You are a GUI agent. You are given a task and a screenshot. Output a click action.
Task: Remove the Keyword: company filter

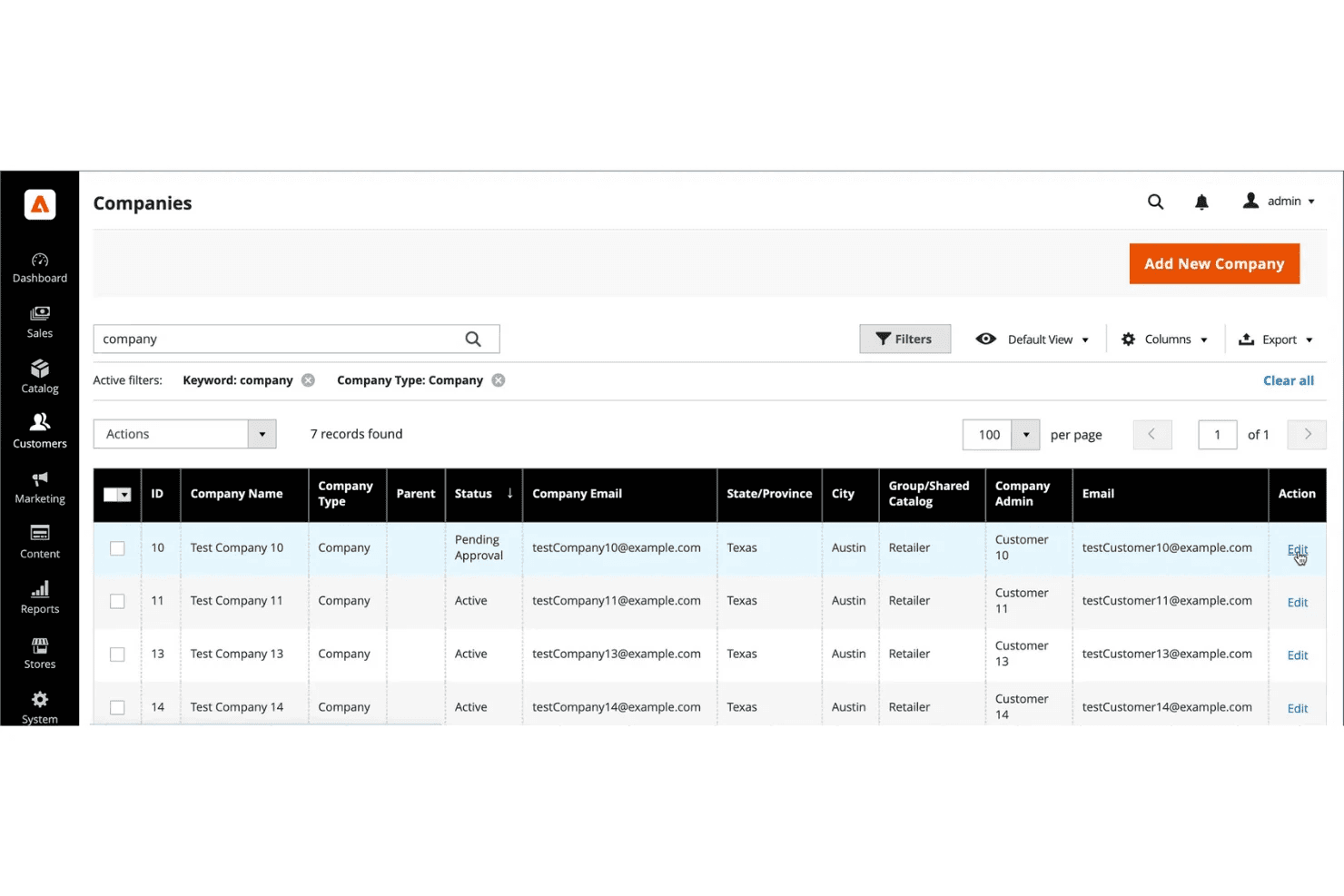click(309, 380)
